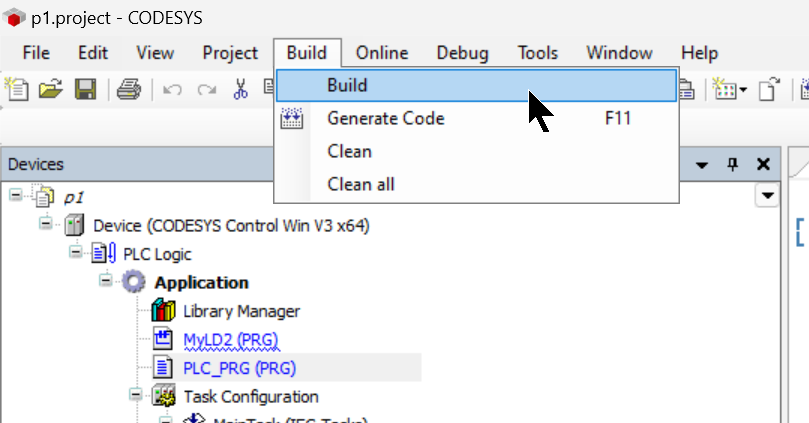Open the Help menu
Image resolution: width=809 pixels, height=423 pixels.
[700, 53]
